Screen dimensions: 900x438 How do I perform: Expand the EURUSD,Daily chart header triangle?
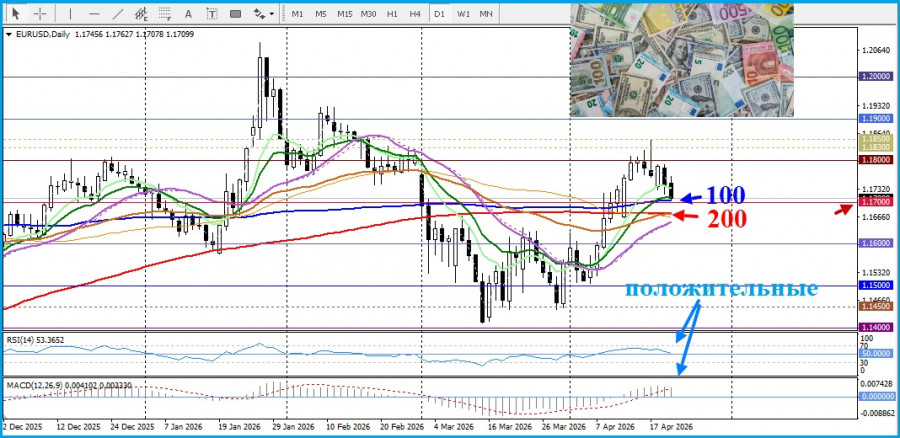pyautogui.click(x=8, y=34)
